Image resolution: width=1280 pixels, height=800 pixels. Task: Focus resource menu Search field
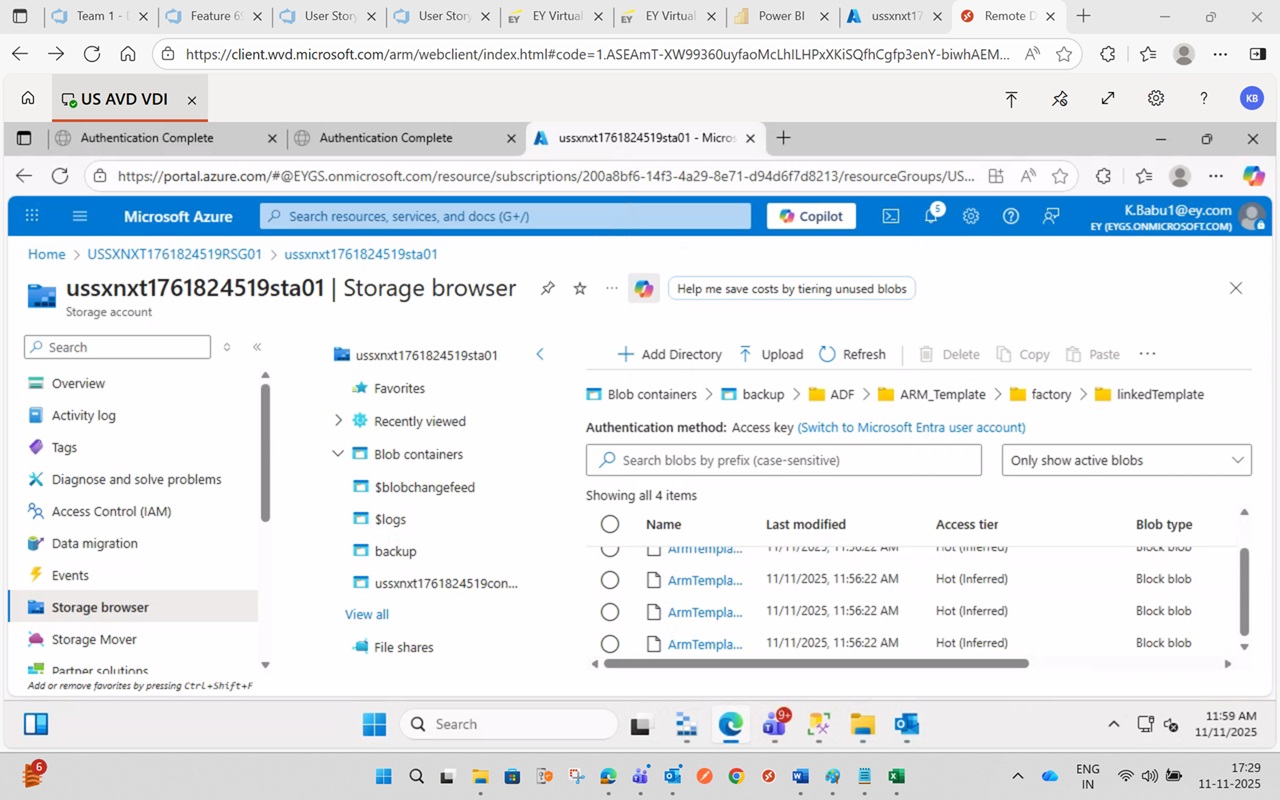point(117,347)
